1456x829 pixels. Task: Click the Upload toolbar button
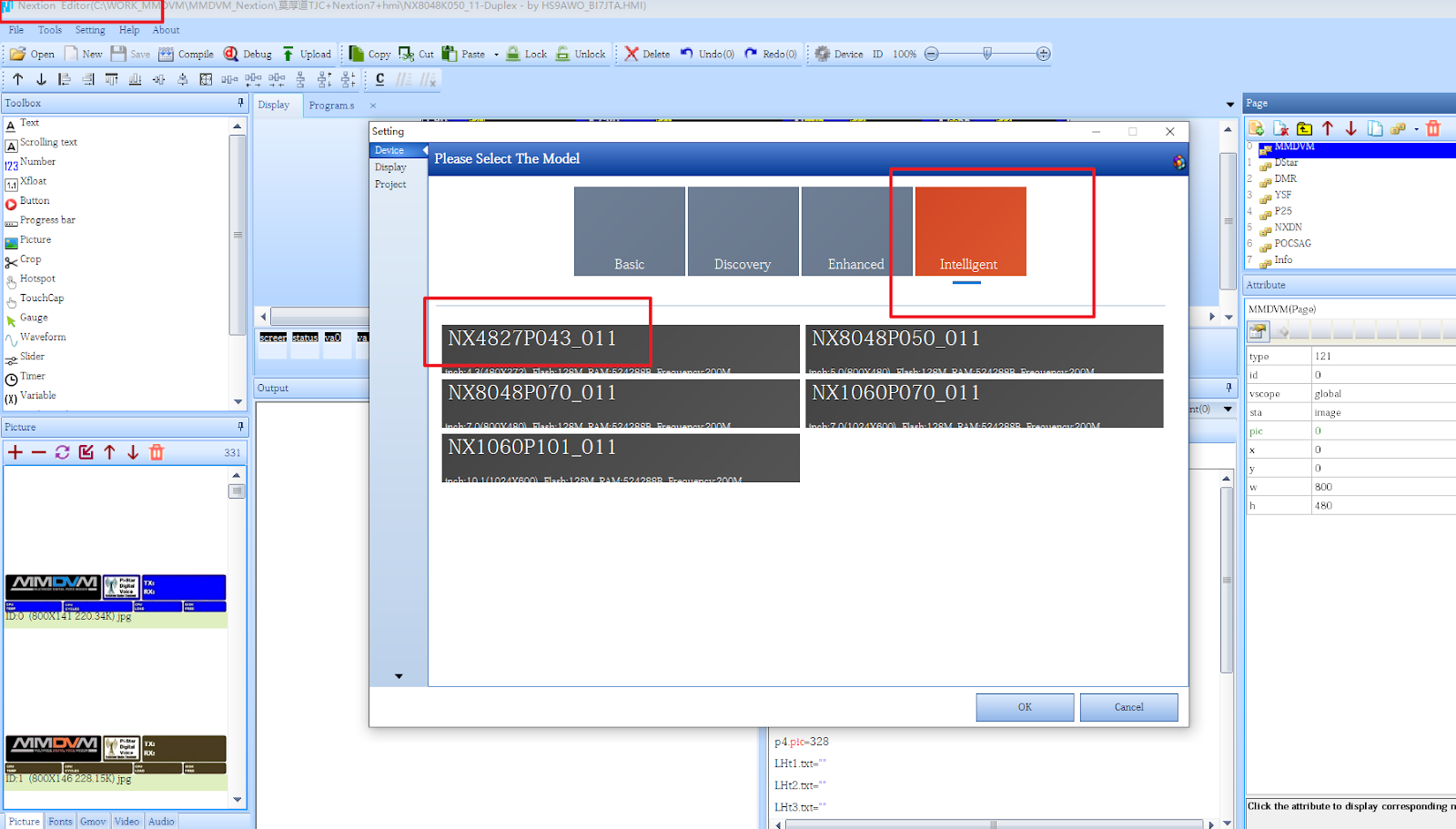[306, 54]
